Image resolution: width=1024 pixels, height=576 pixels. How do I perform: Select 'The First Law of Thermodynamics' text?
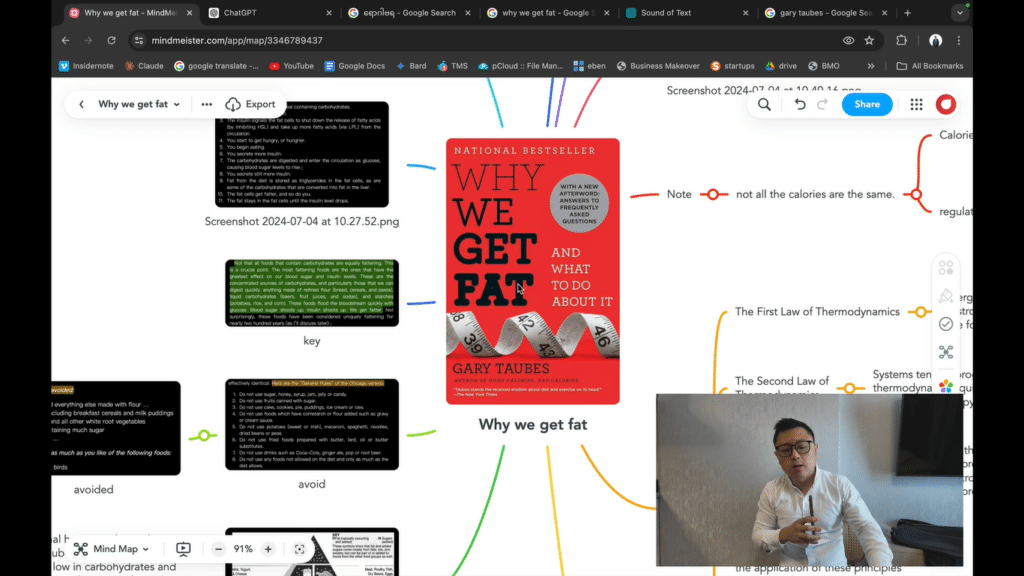pos(817,312)
